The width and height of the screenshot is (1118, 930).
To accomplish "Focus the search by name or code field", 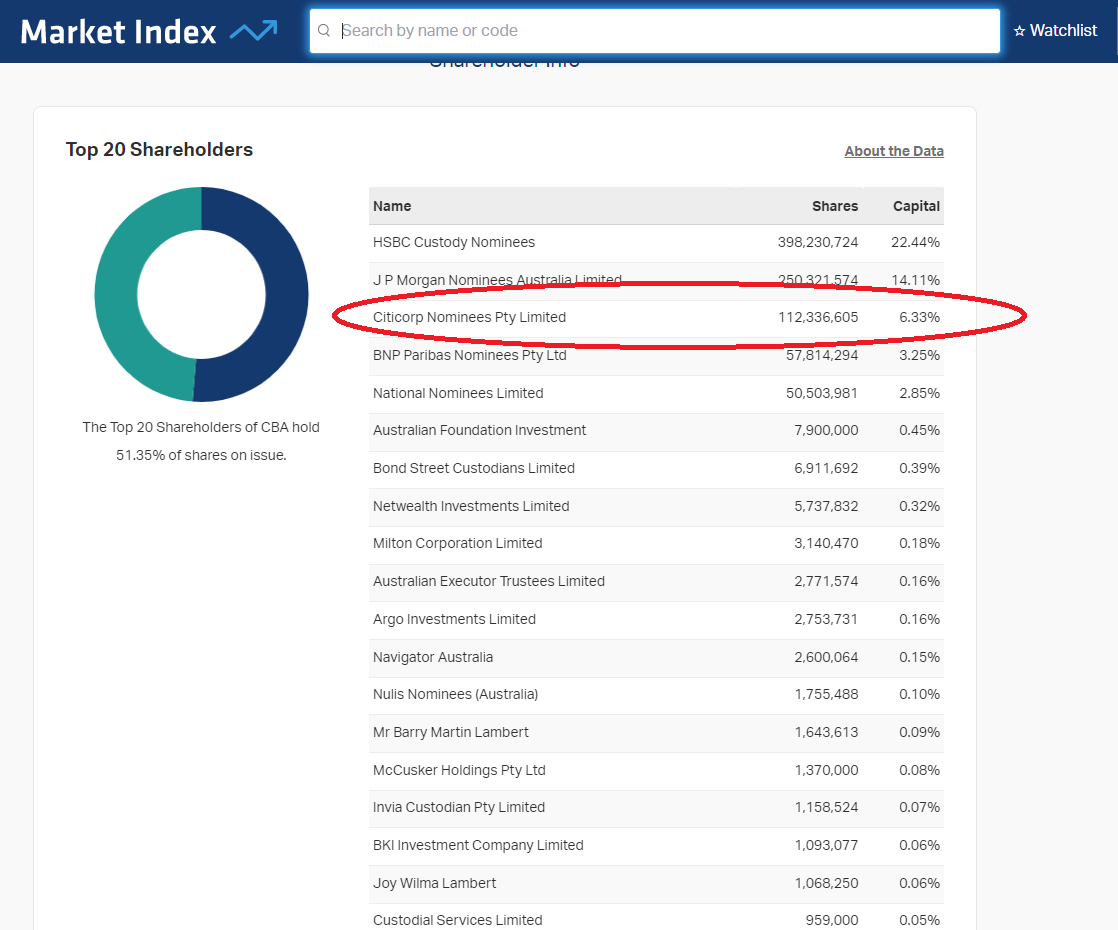I will 660,31.
